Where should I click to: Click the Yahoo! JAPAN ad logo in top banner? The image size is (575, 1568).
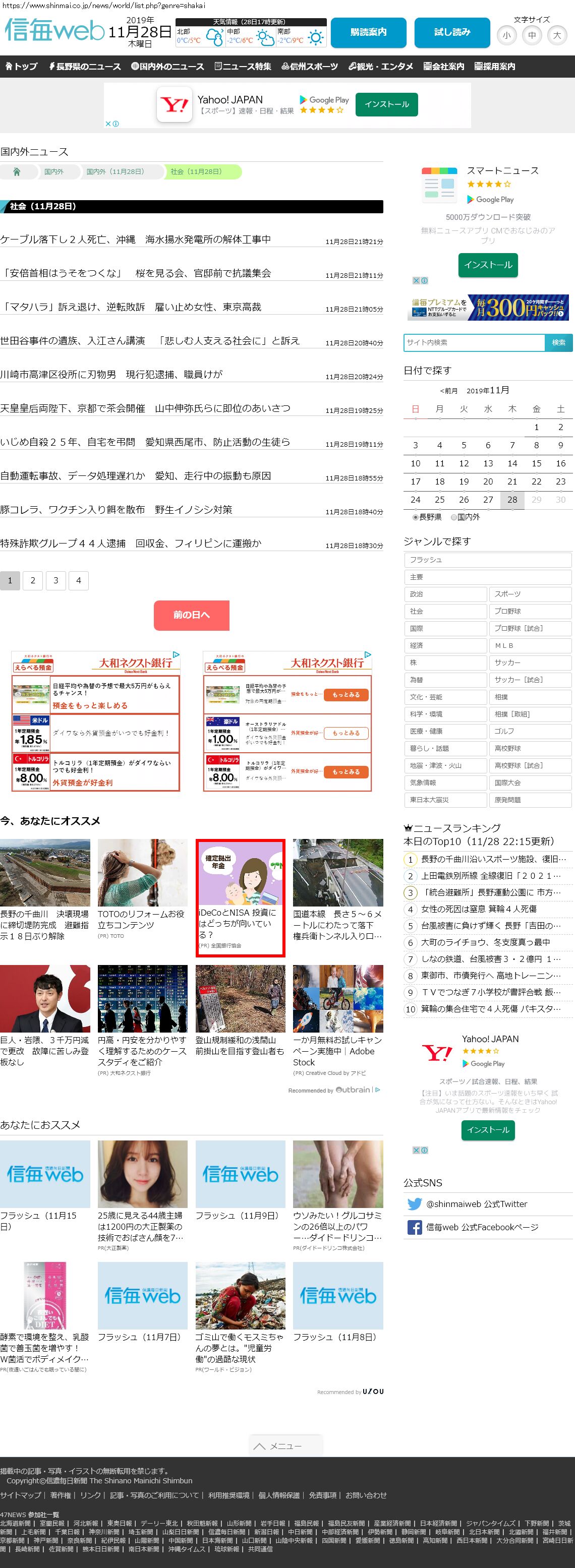tap(175, 105)
